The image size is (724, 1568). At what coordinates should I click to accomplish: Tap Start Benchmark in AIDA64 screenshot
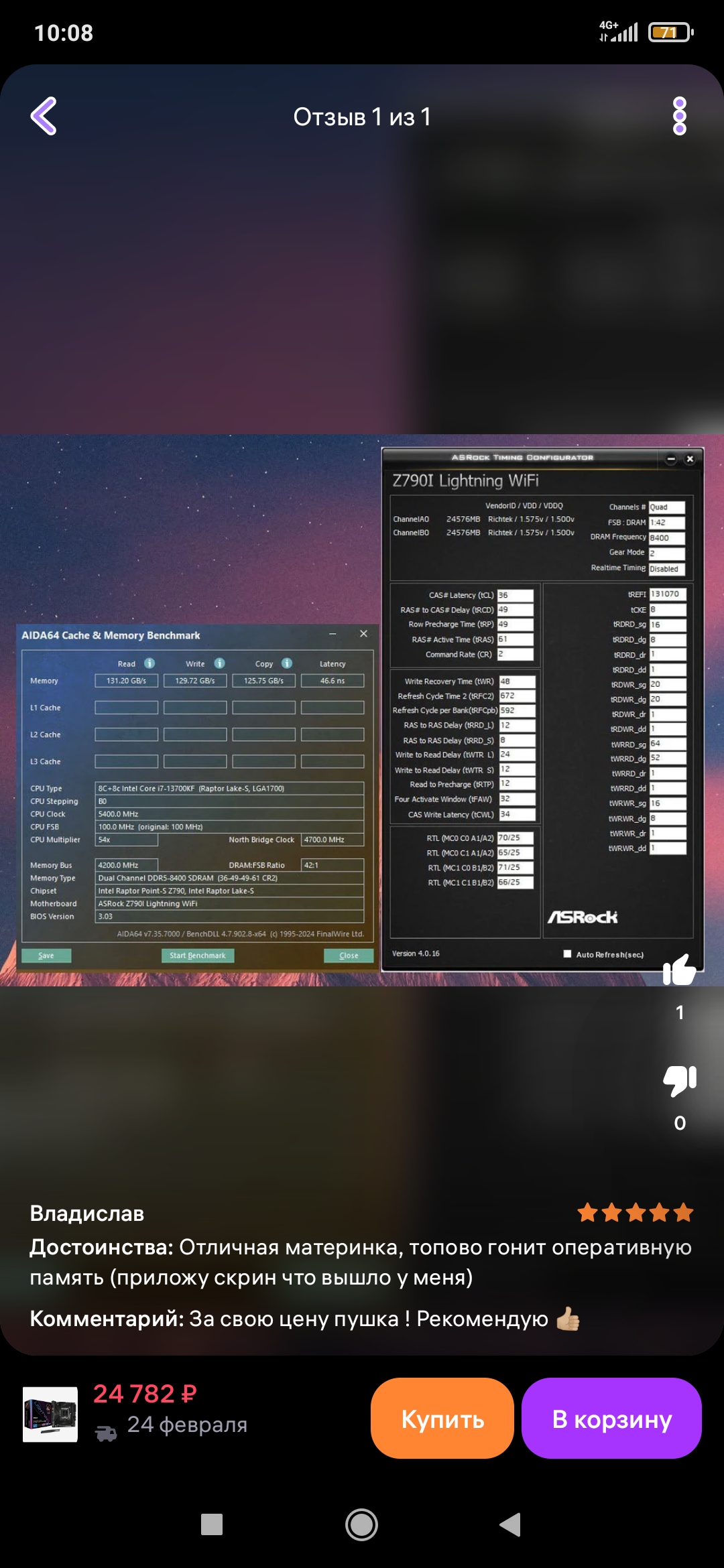[198, 956]
